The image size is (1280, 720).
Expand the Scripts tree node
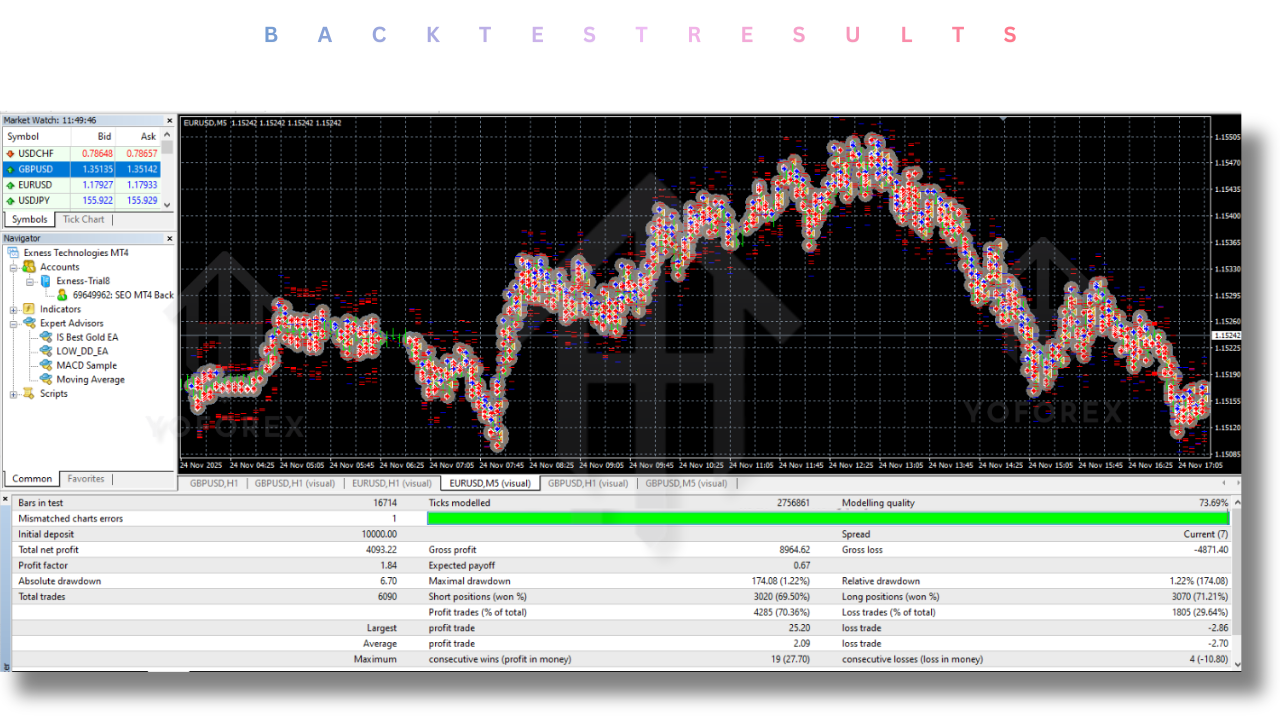[14, 393]
